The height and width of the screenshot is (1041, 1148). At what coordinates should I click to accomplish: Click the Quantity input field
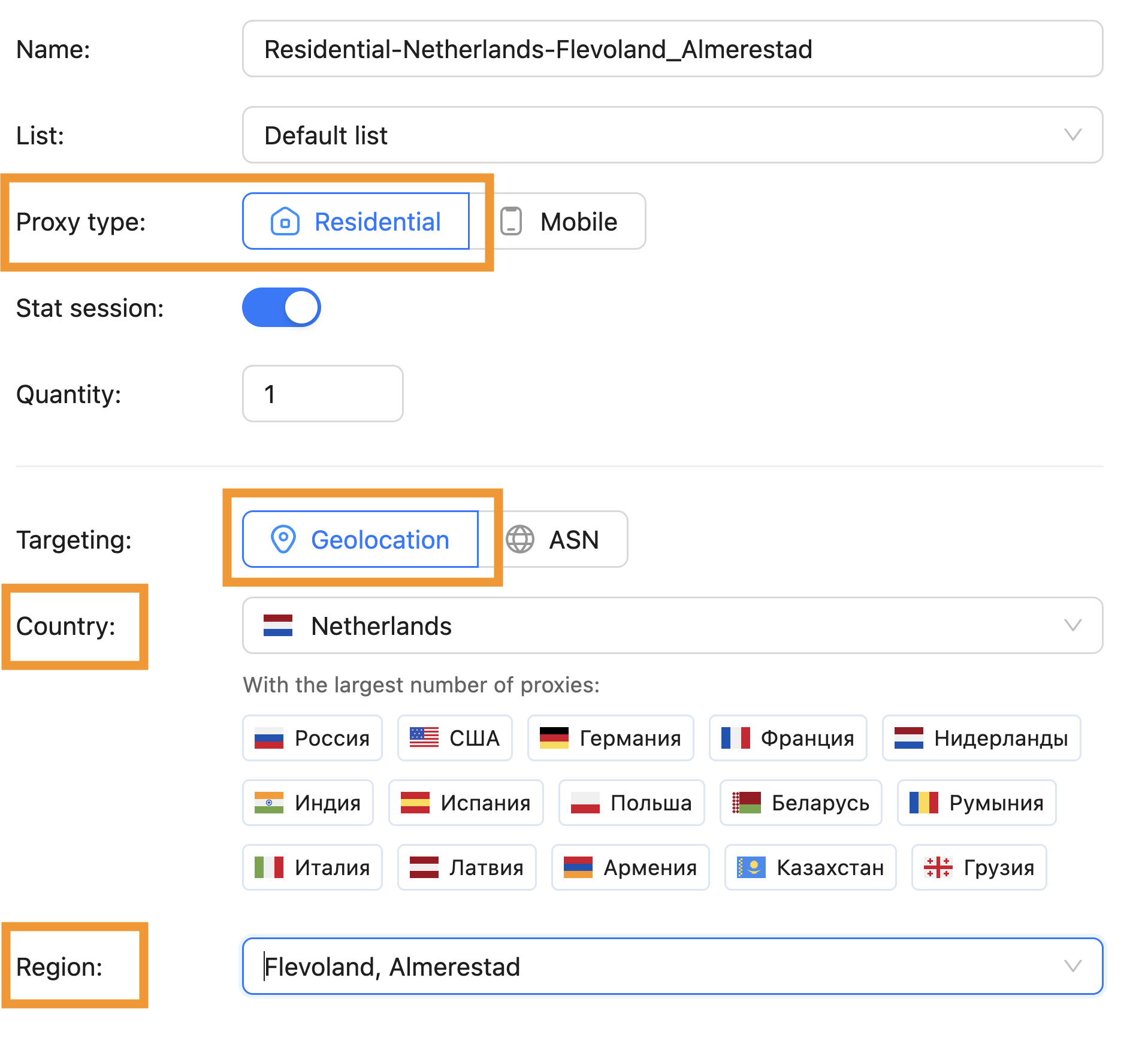(x=322, y=394)
